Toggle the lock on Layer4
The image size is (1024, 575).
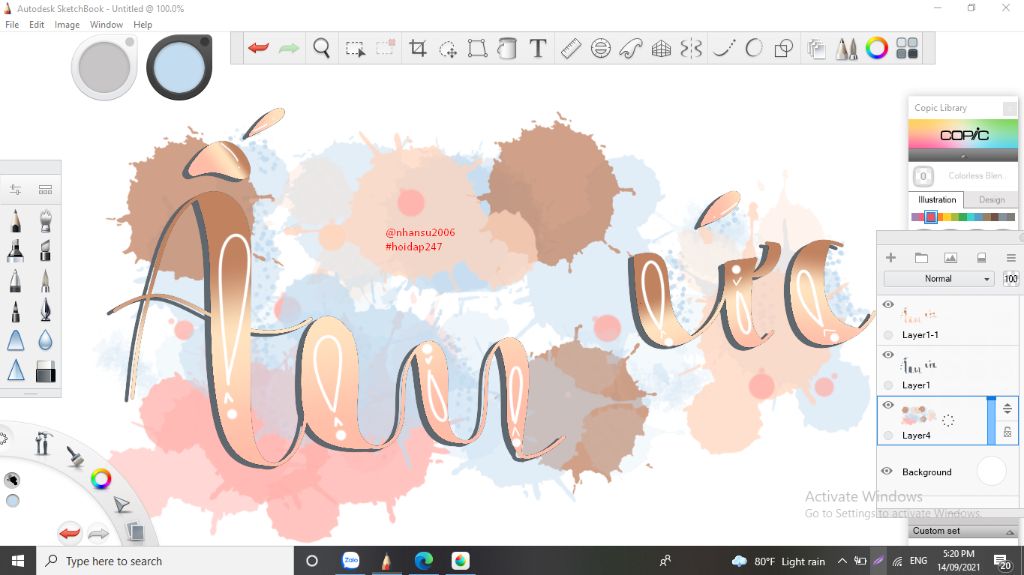click(x=1007, y=432)
